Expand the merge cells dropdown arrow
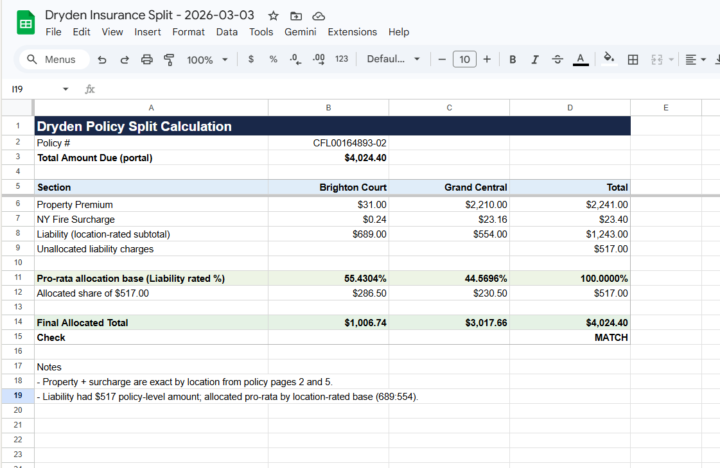 tap(671, 60)
